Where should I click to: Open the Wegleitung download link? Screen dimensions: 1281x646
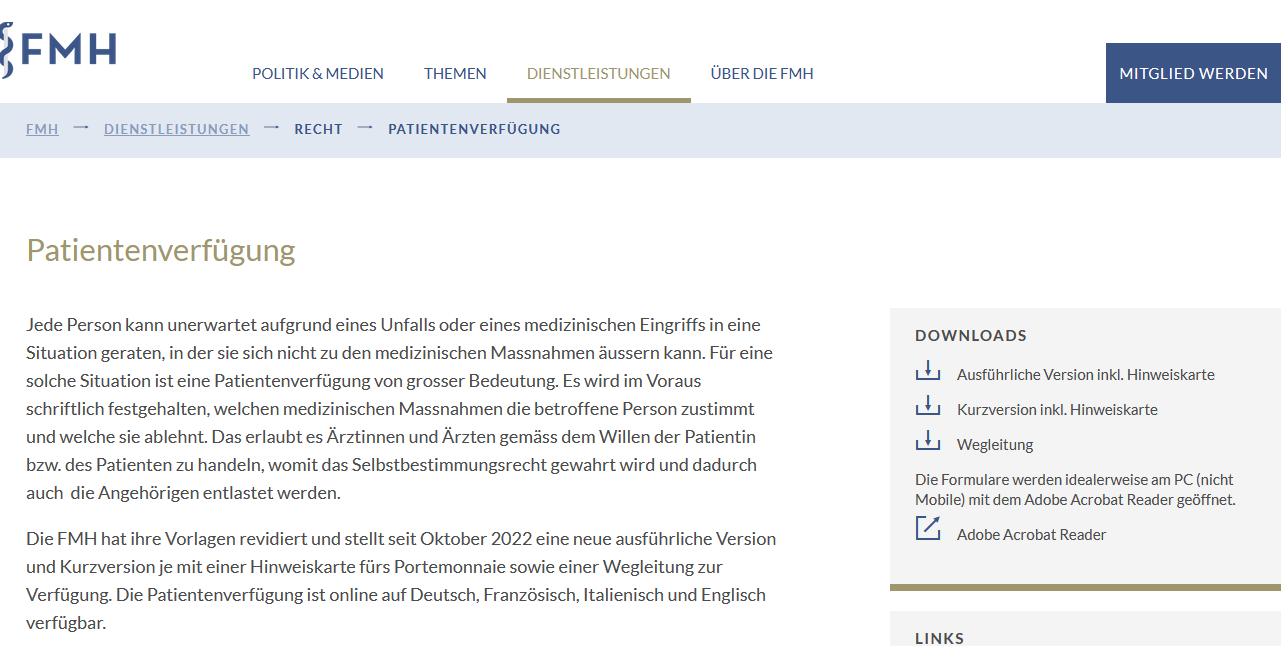[995, 445]
